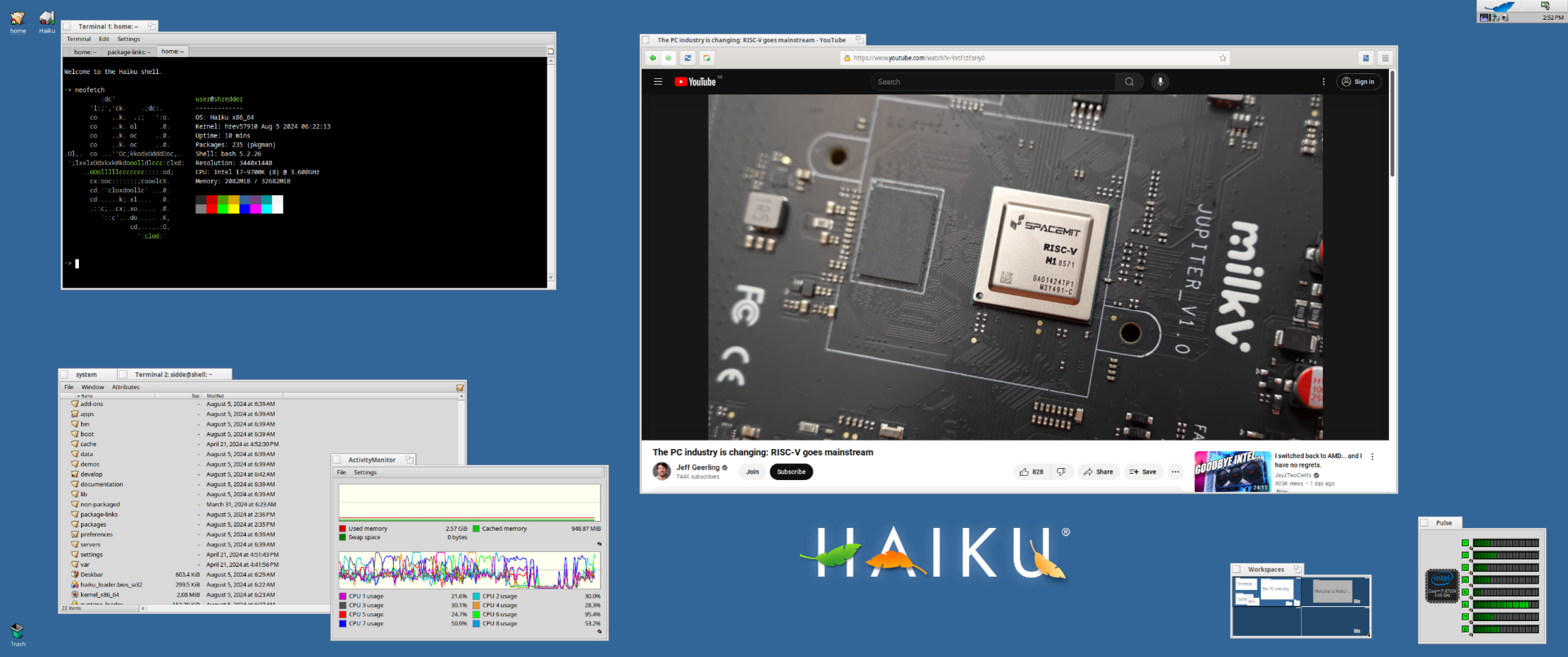Viewport: 1568px width, 657px height.
Task: Toggle CPU 3 button in Pulse
Action: [1465, 567]
